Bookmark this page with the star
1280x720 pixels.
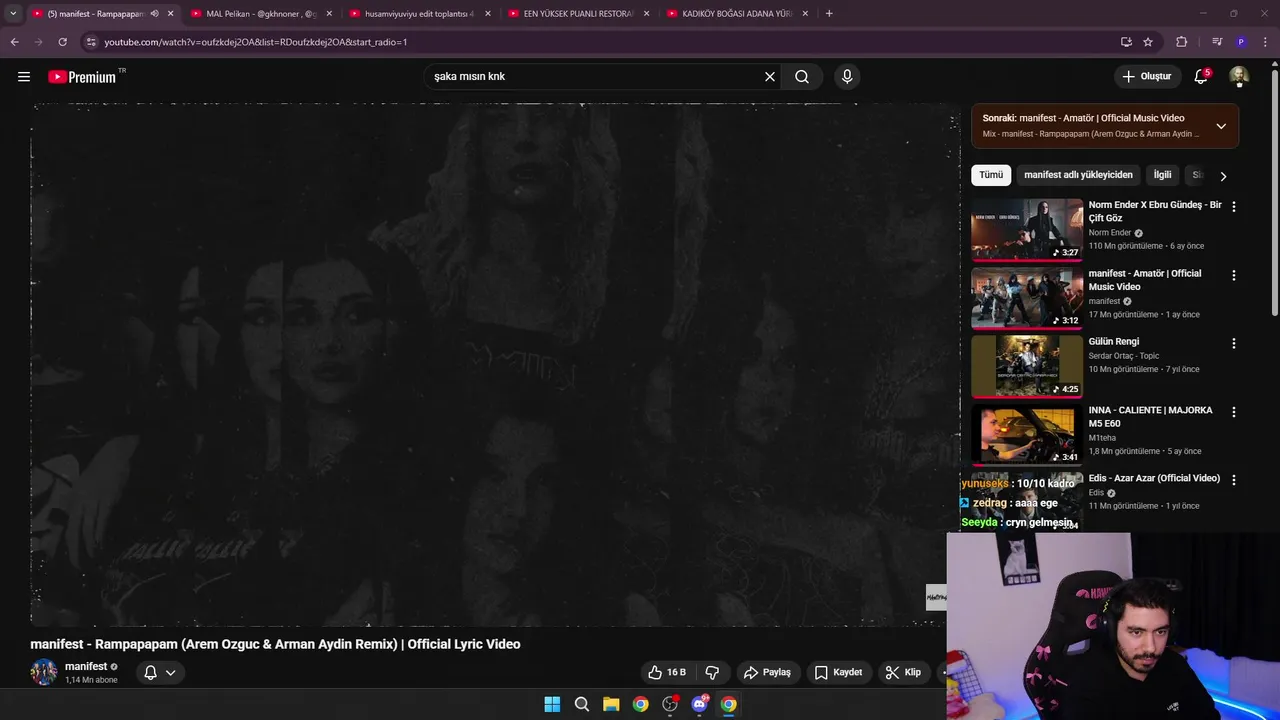pyautogui.click(x=1148, y=42)
